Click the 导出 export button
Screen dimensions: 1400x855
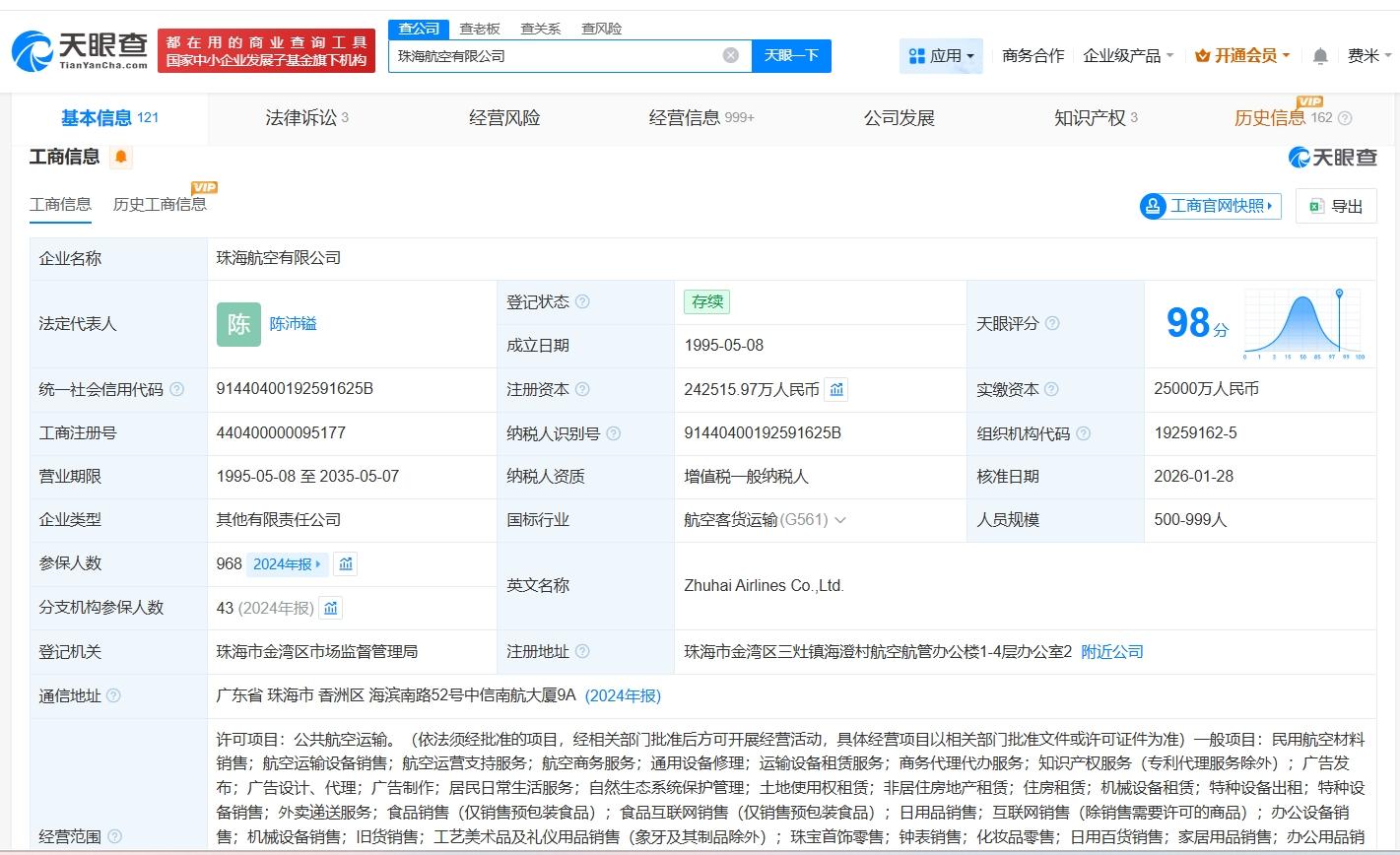pos(1336,206)
